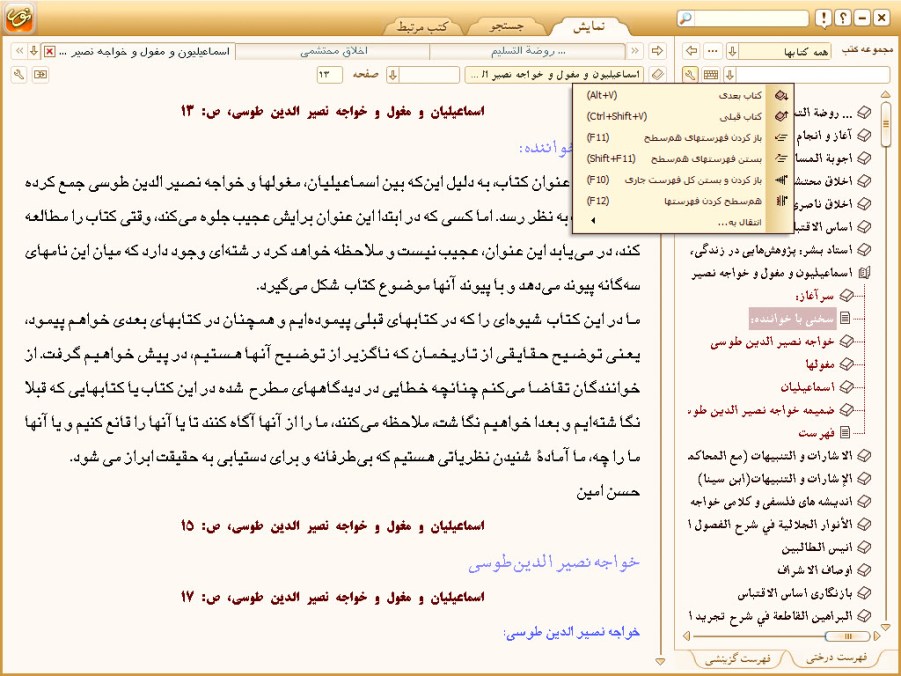The width and height of the screenshot is (901, 676).
Task: Click the vertical scrollbar thumb of the tree
Action: pos(885,124)
